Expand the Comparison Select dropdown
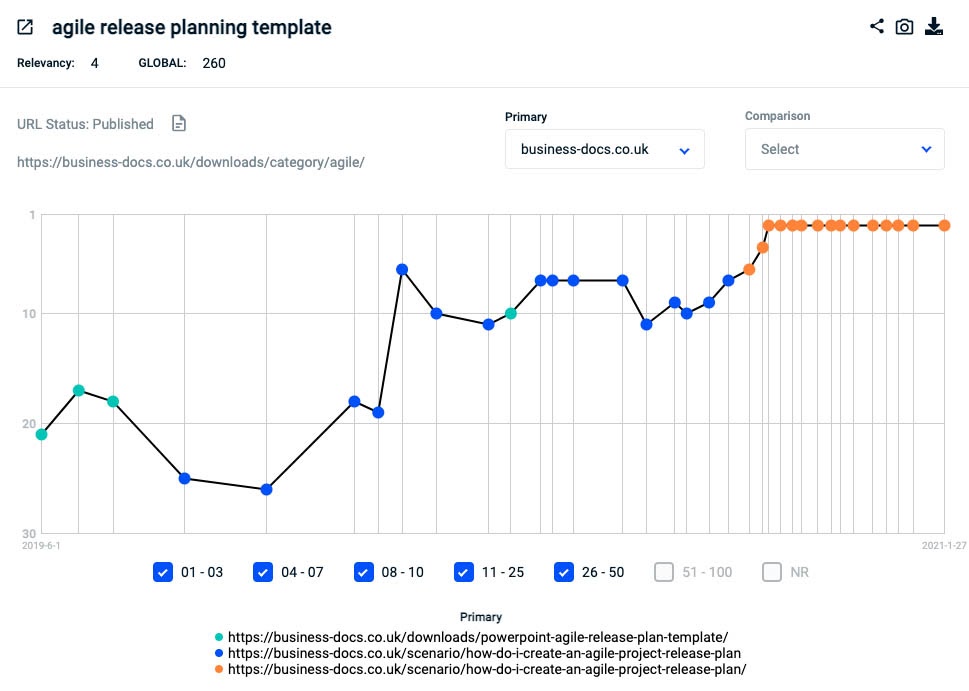This screenshot has width=969, height=691. click(844, 149)
